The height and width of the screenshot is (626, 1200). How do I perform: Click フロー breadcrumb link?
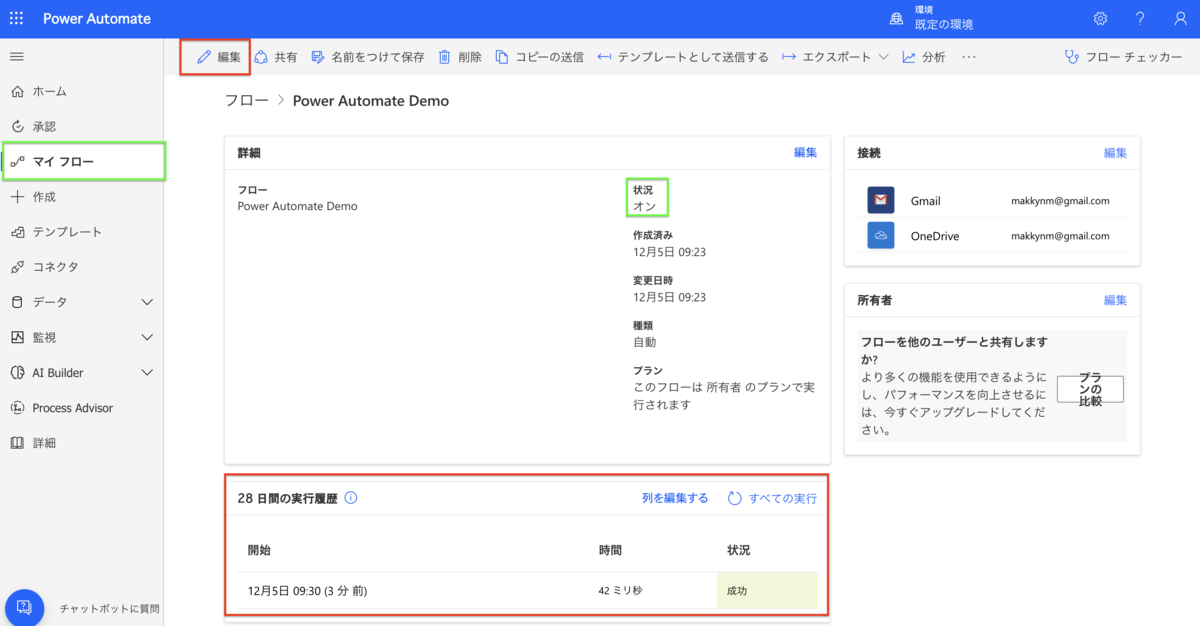(x=246, y=101)
